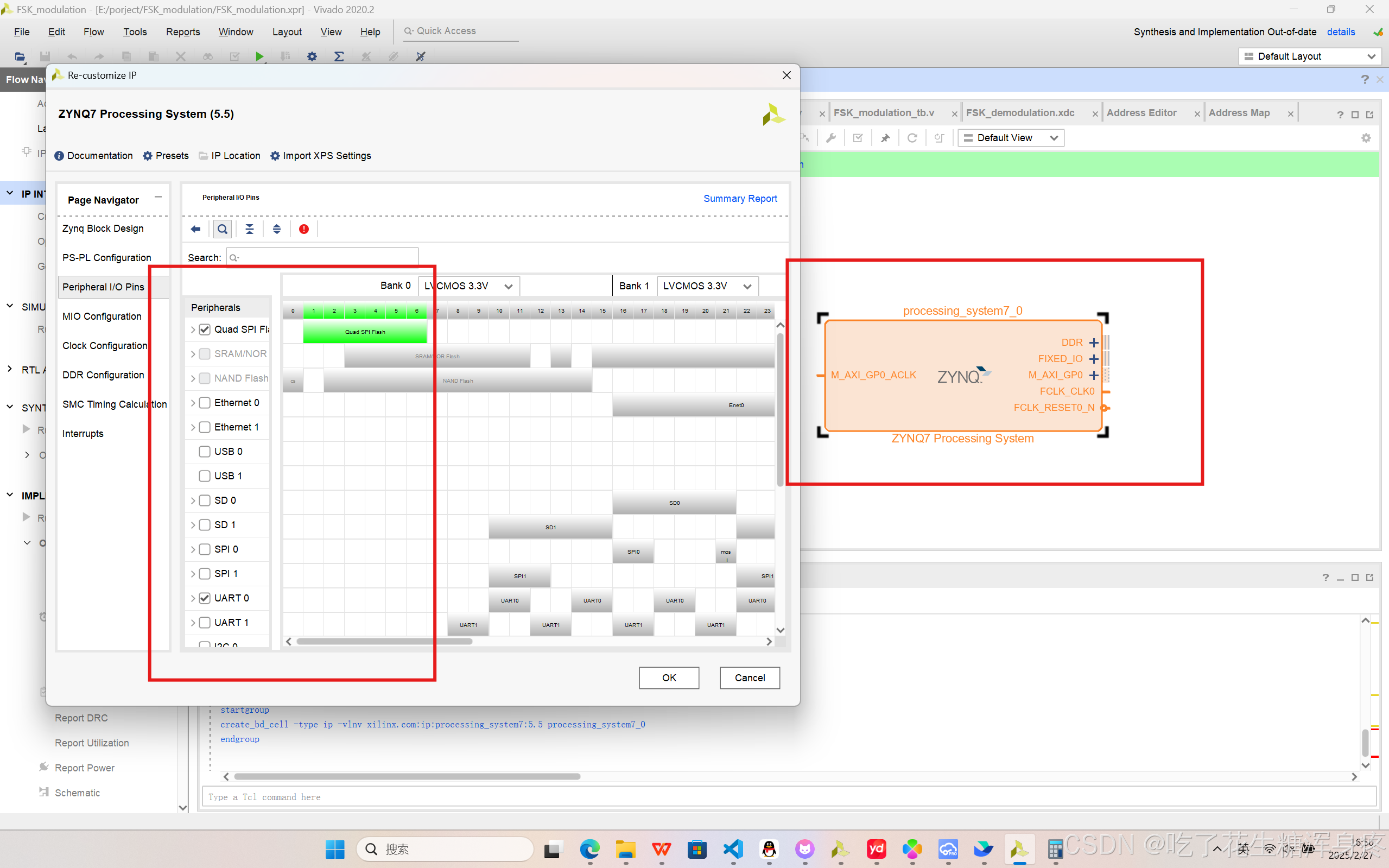
Task: Click the Sigma report icon in toolbar
Action: click(339, 56)
